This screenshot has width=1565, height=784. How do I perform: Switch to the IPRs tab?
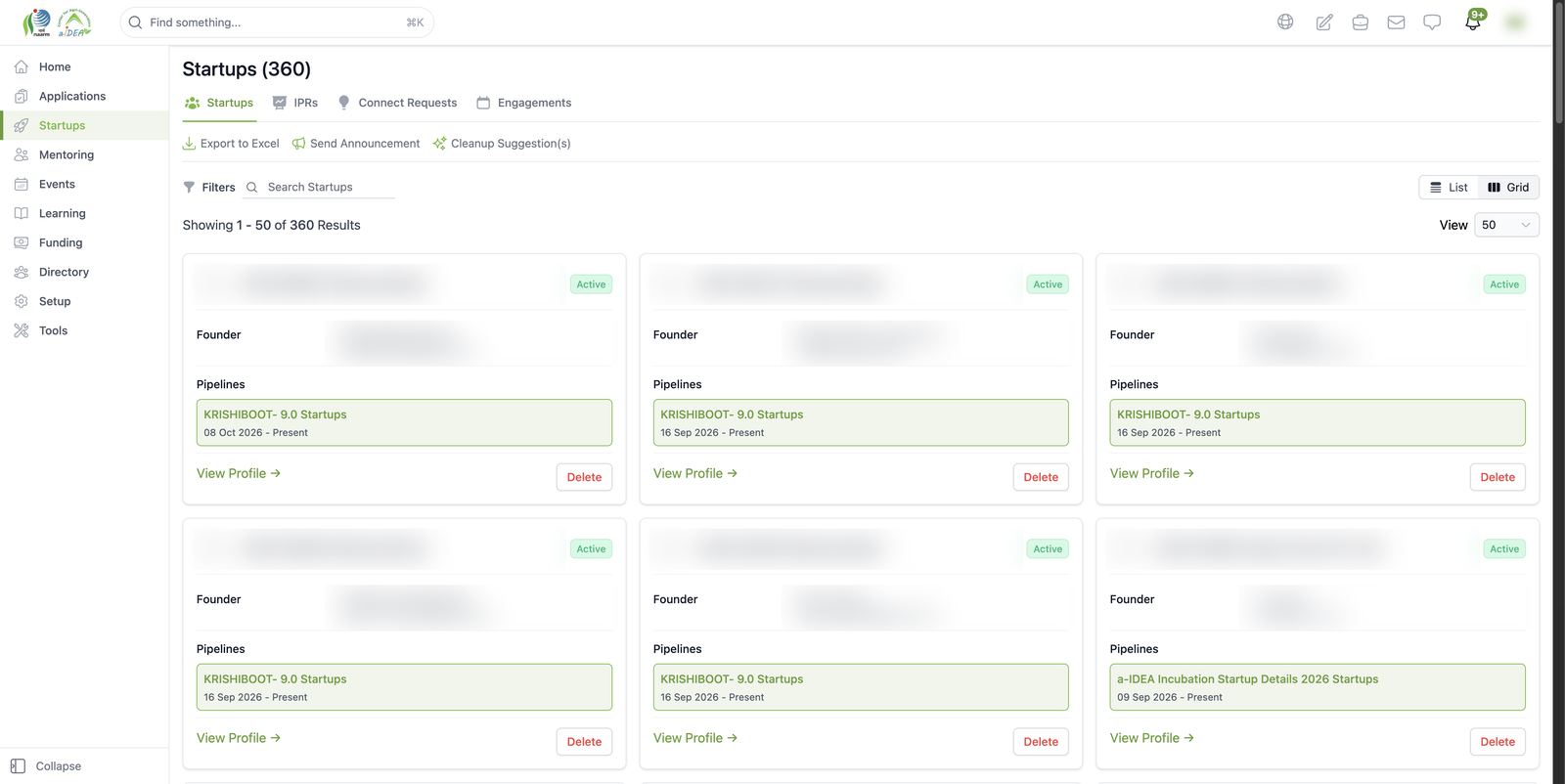(x=295, y=103)
